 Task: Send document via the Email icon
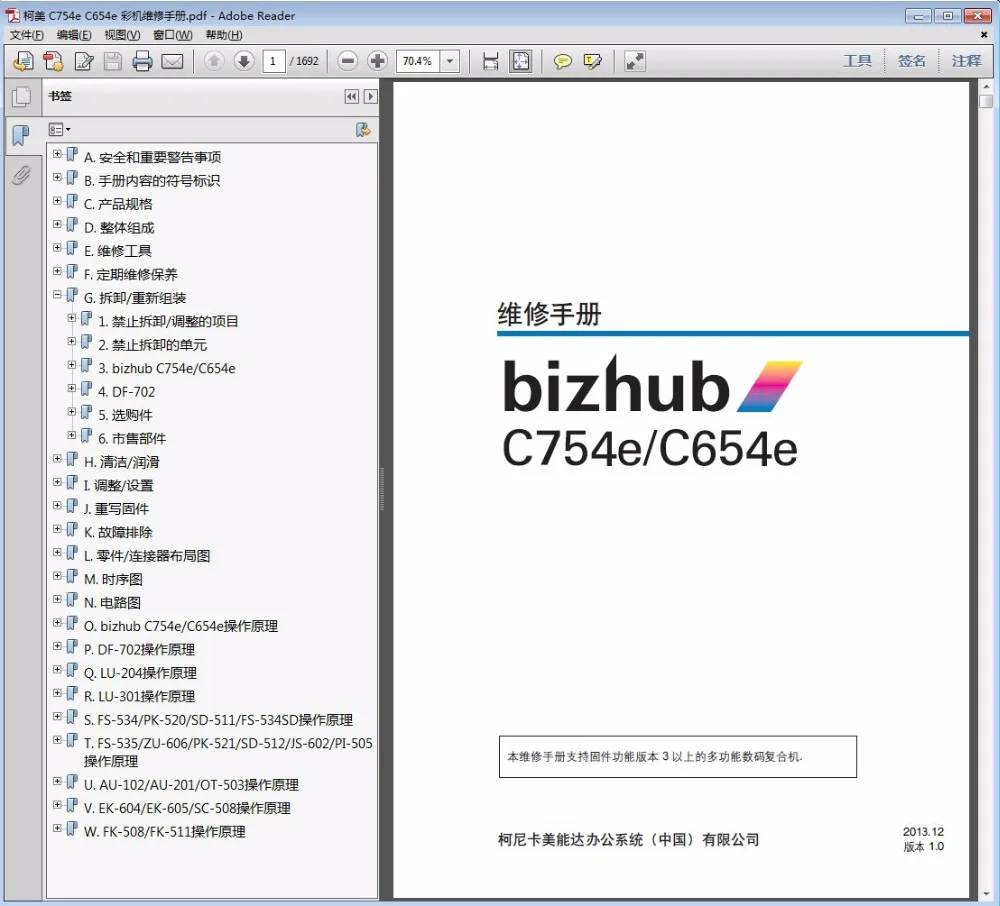(x=171, y=61)
